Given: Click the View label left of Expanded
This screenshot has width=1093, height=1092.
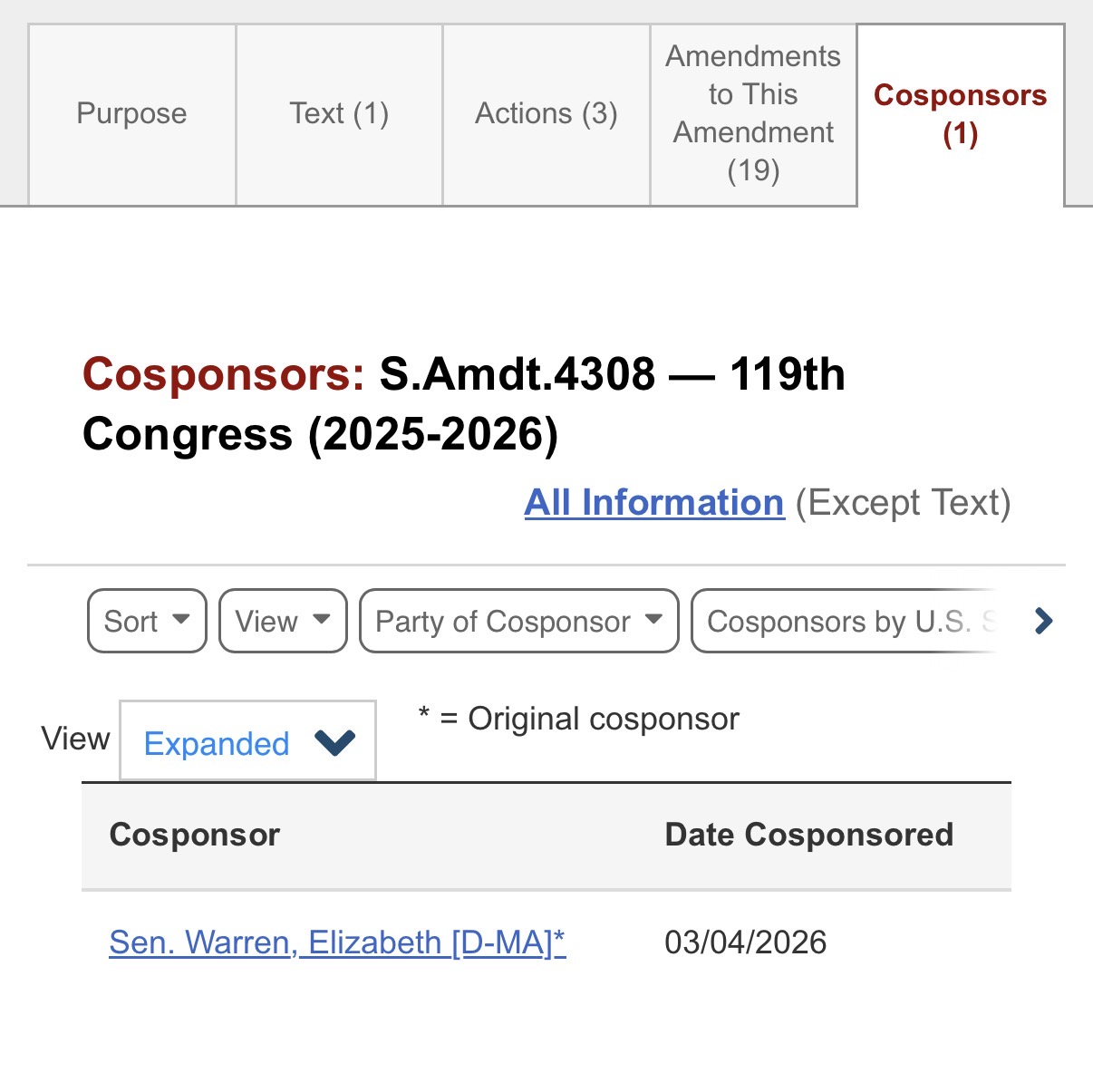Looking at the screenshot, I should [x=75, y=739].
